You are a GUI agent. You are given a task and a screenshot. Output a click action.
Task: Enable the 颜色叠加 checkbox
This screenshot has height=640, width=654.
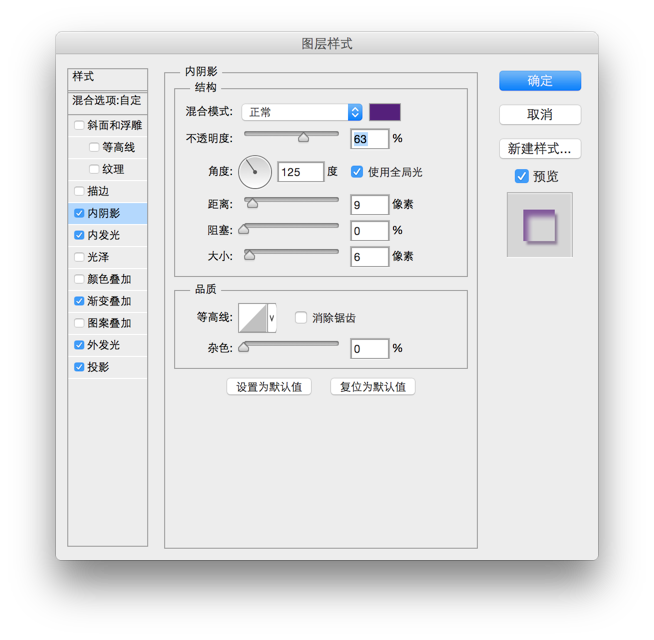coord(79,279)
